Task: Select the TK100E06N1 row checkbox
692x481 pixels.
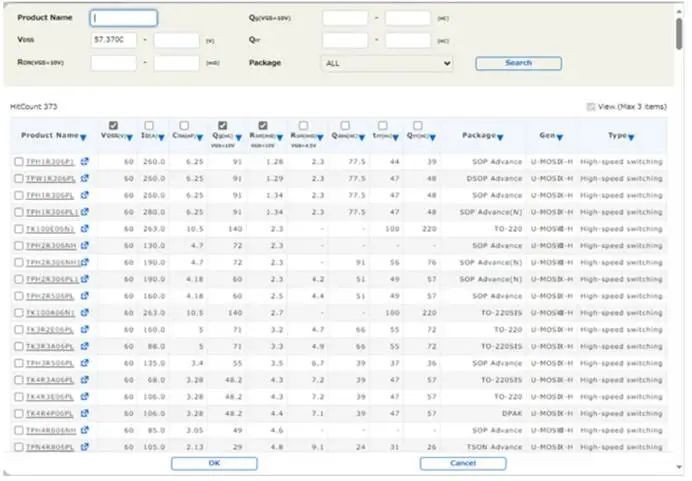Action: pyautogui.click(x=19, y=229)
